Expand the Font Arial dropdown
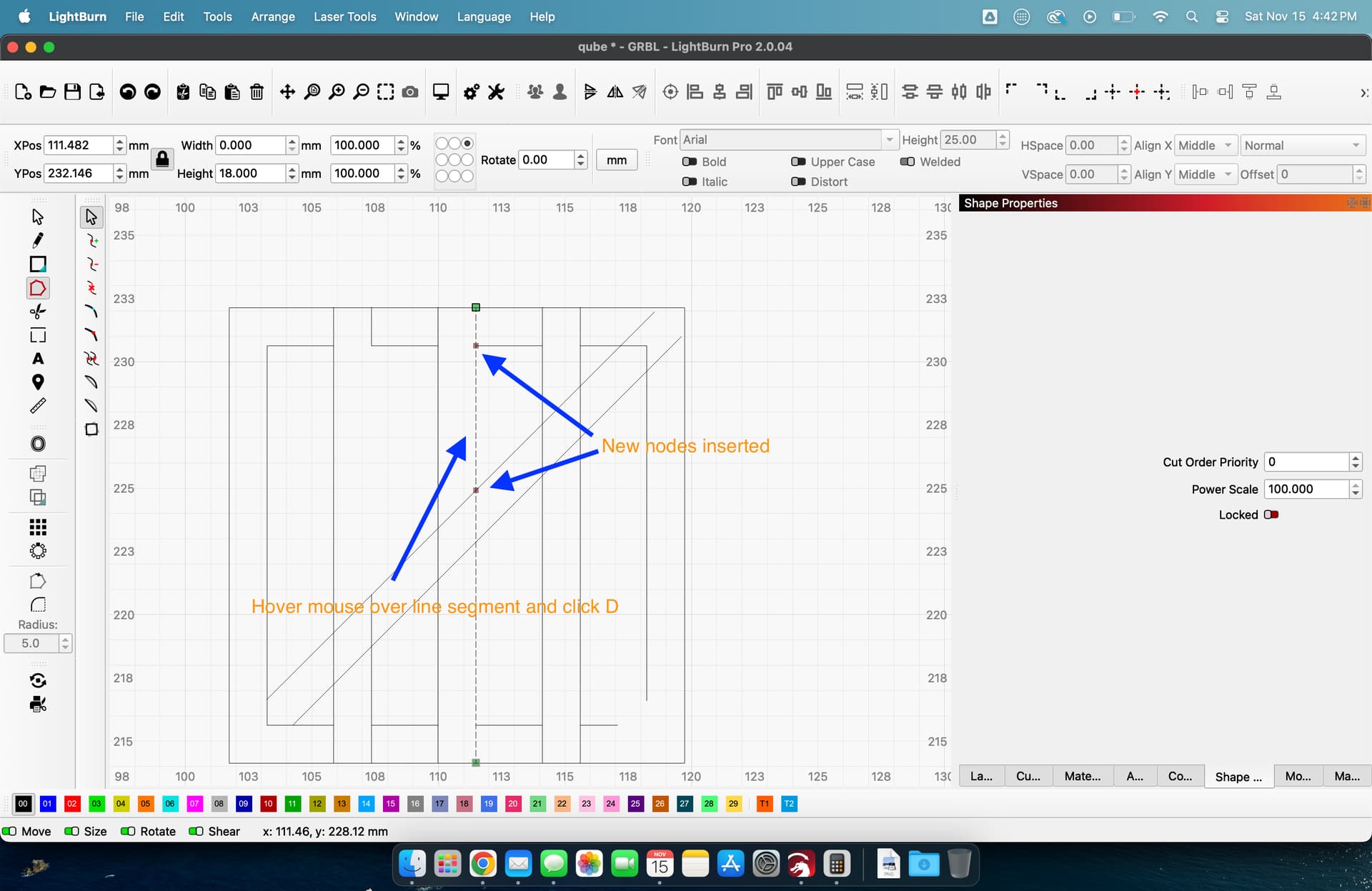 click(889, 140)
